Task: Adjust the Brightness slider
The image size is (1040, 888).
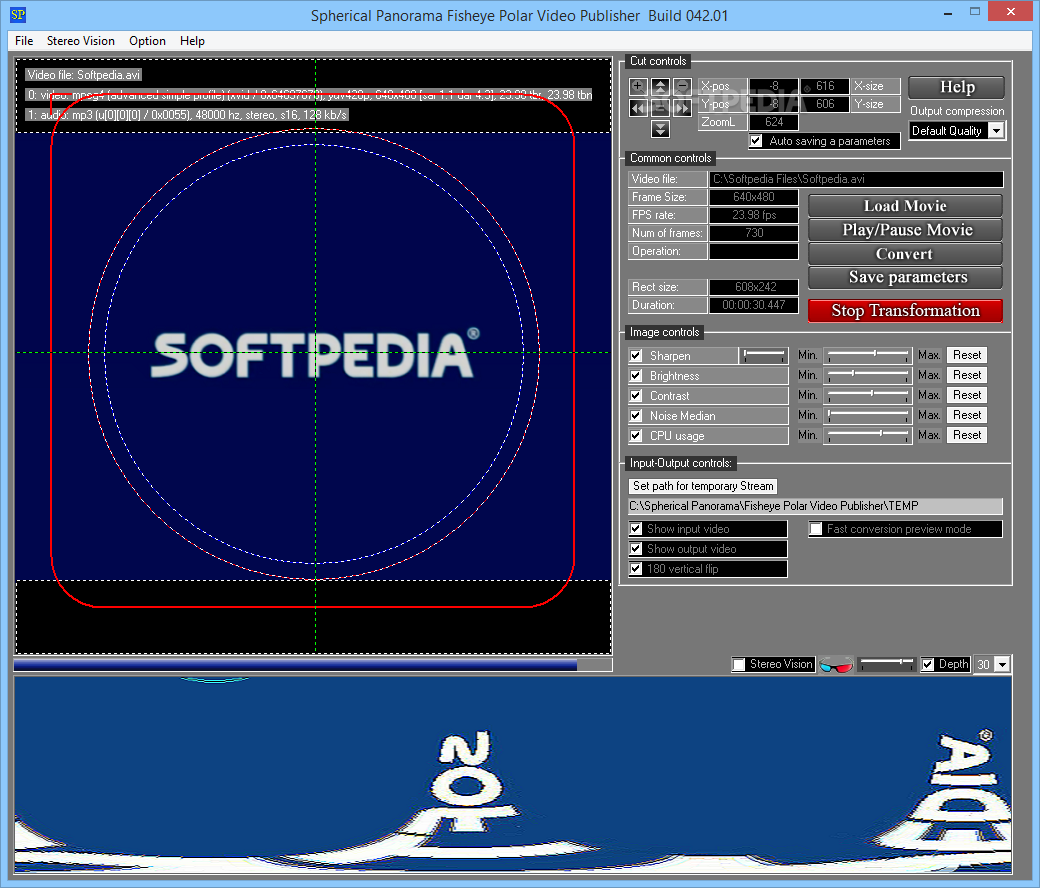Action: 868,375
